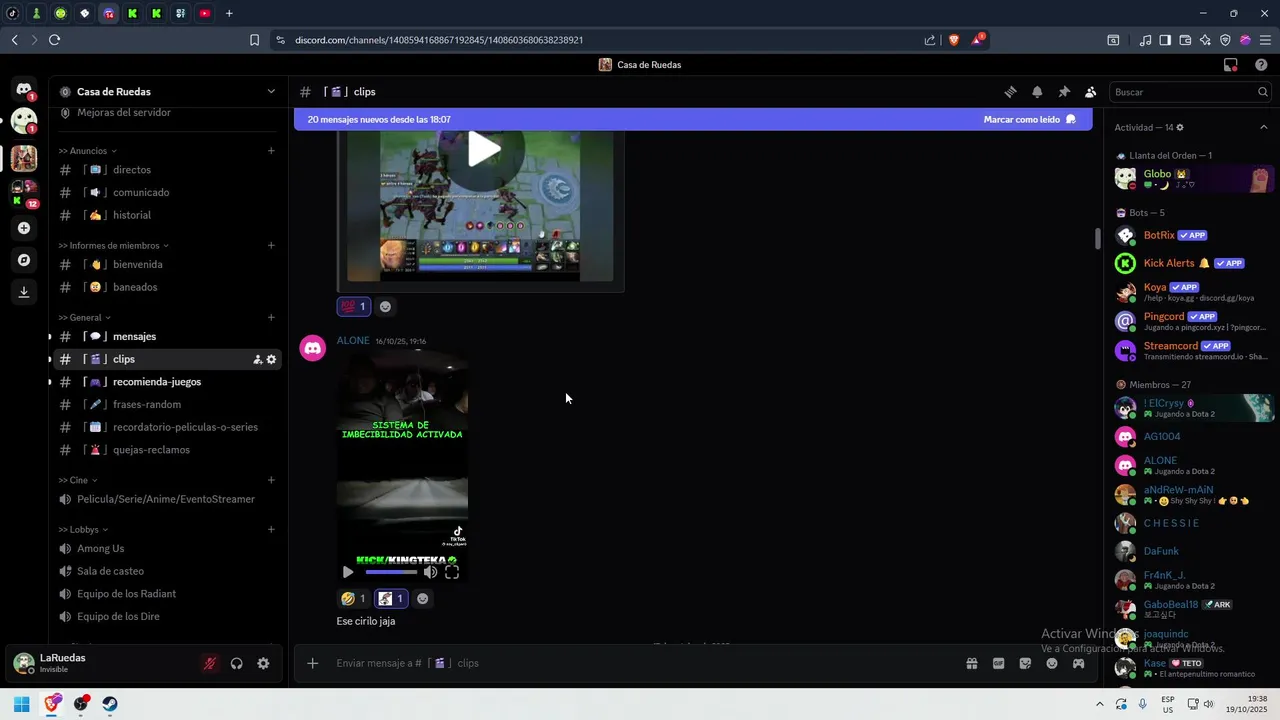Show pinned messages pin icon
Screen dimensions: 1280x720
(x=1064, y=92)
